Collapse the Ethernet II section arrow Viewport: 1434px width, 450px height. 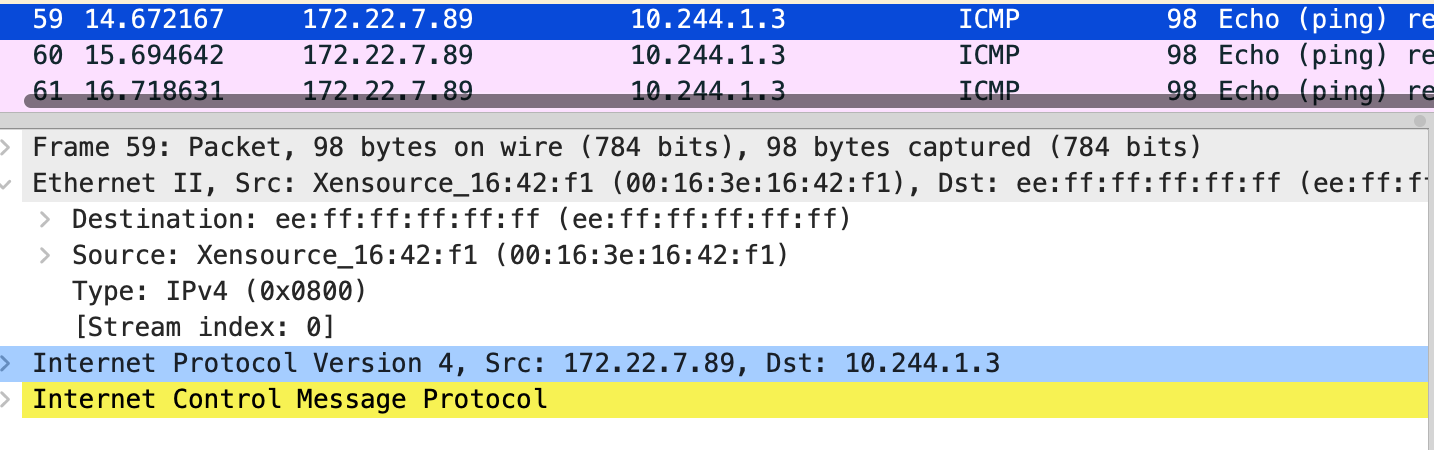(x=7, y=184)
